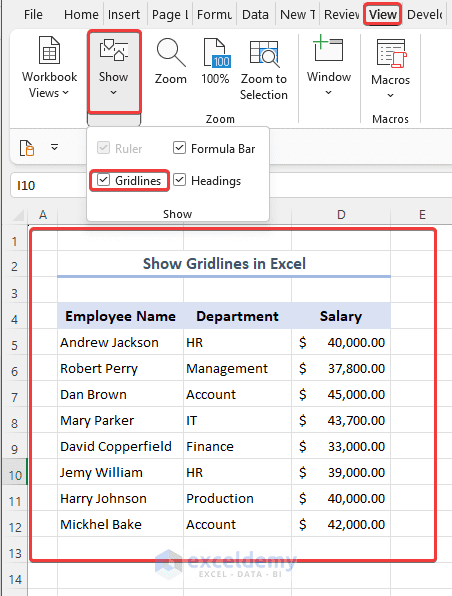
Task: Select the 42,000.00 salary cell
Action: pyautogui.click(x=341, y=524)
